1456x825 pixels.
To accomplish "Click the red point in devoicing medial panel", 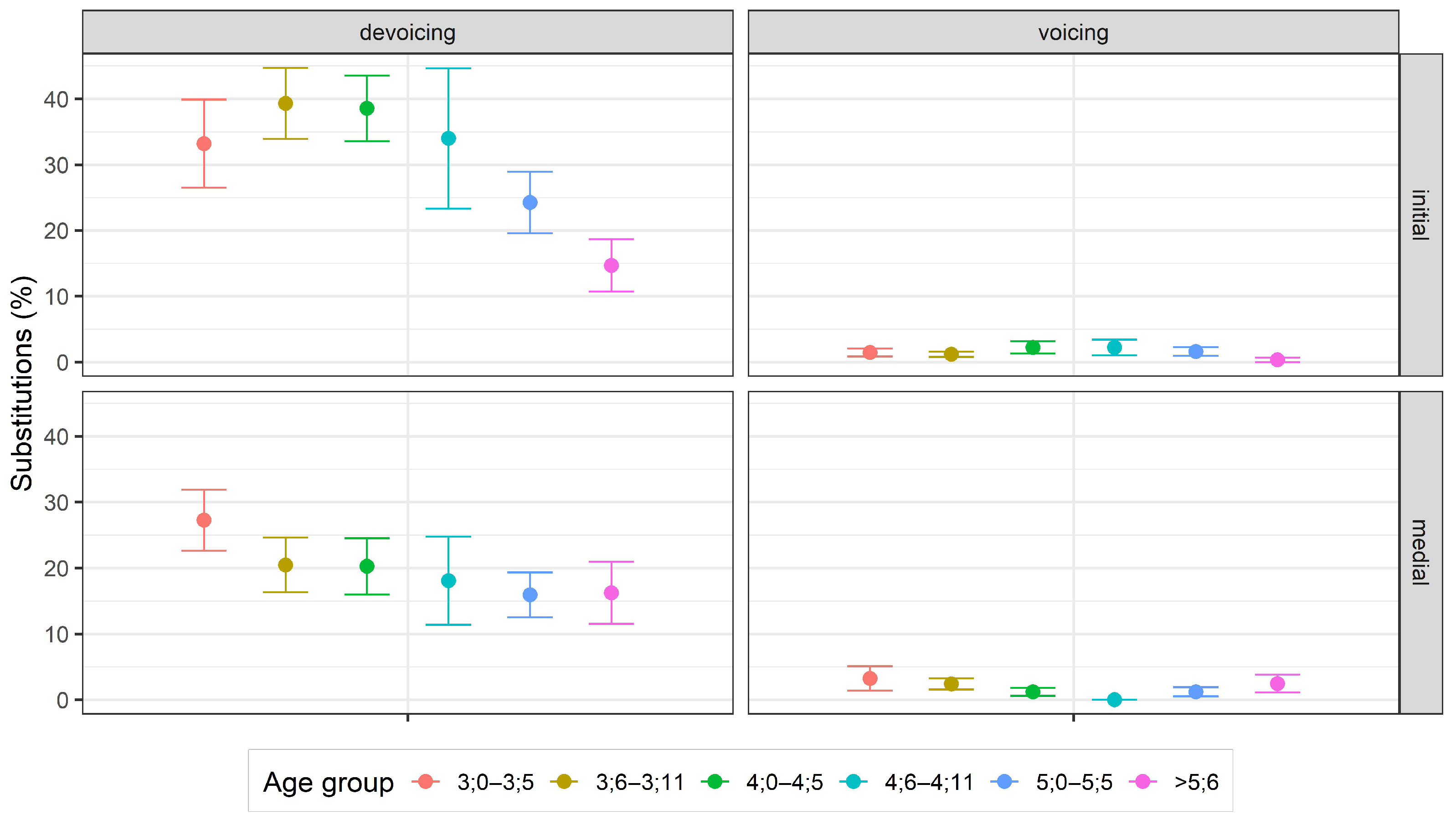I will [x=204, y=520].
